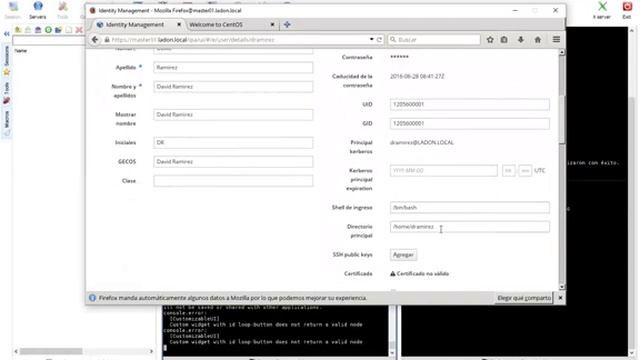The width and height of the screenshot is (640, 360).
Task: Click the home icon in MobaXterm session toolbar
Action: click(38, 30)
